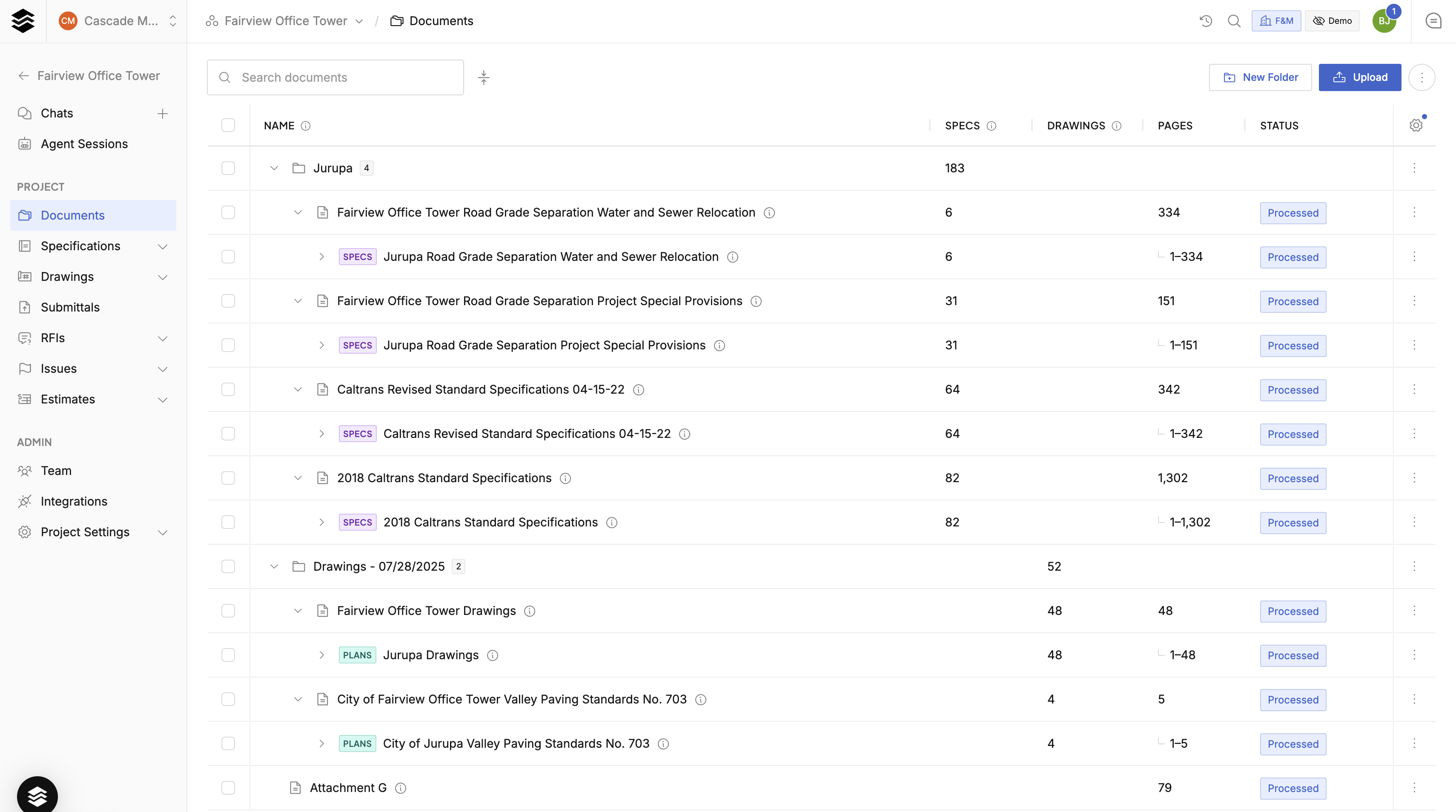Image resolution: width=1456 pixels, height=812 pixels.
Task: Collapse the Jurupa folder
Action: point(274,168)
